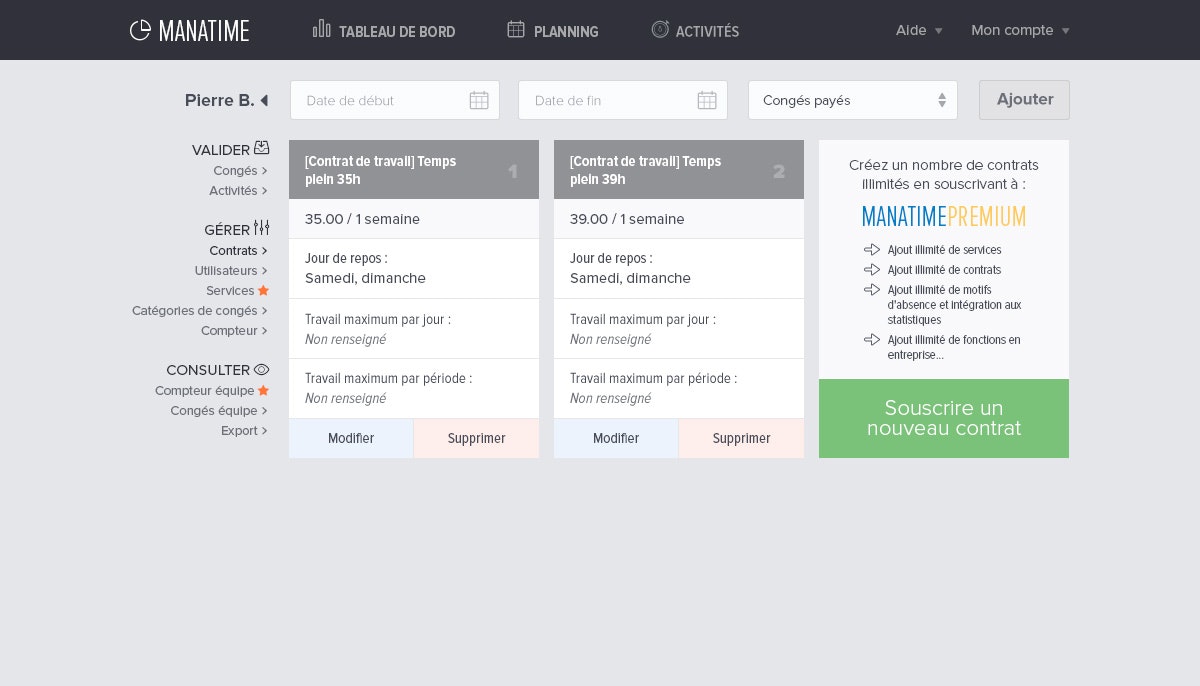1200x686 pixels.
Task: Open the Aide dropdown
Action: click(x=919, y=30)
